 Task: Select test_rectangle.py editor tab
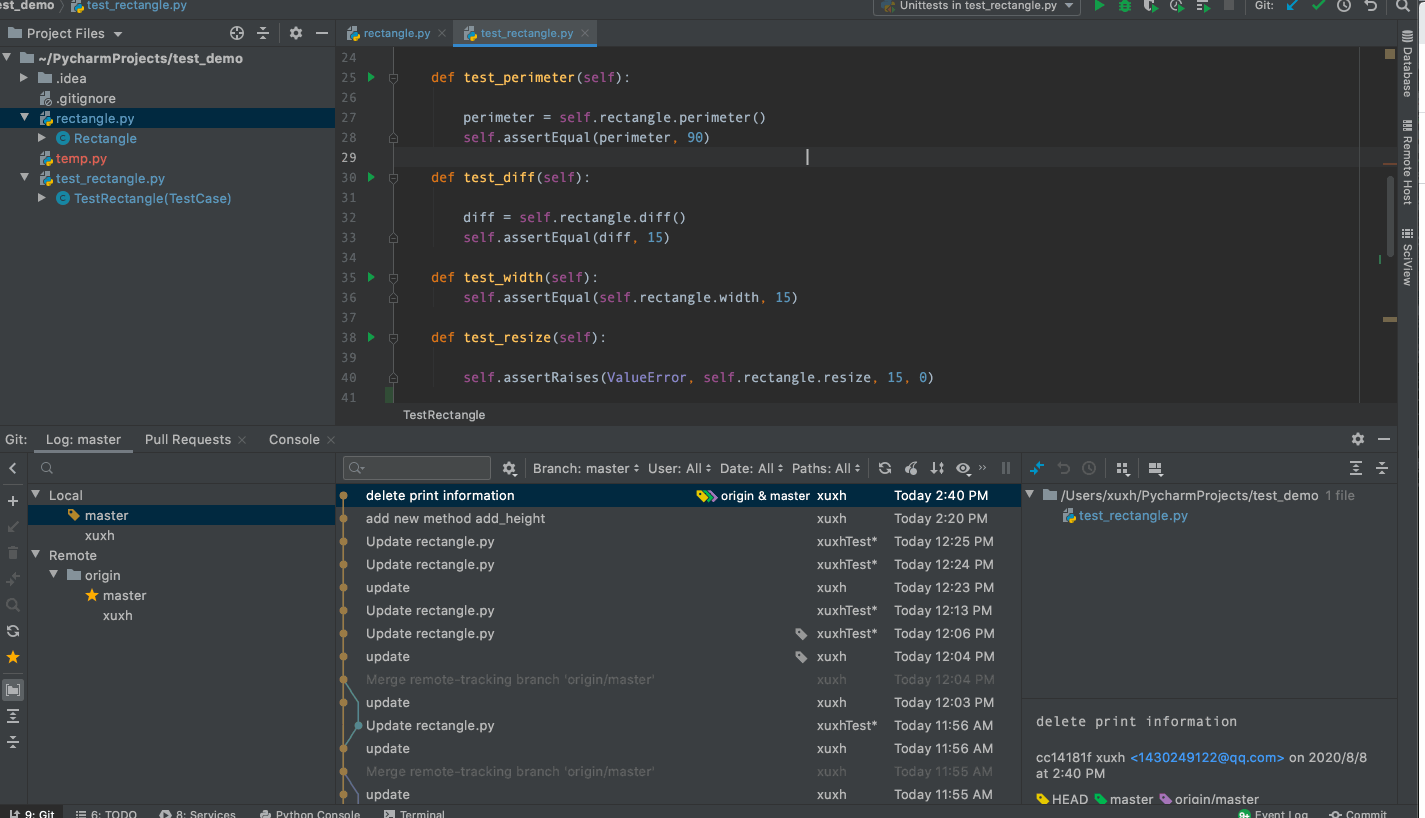coord(527,33)
